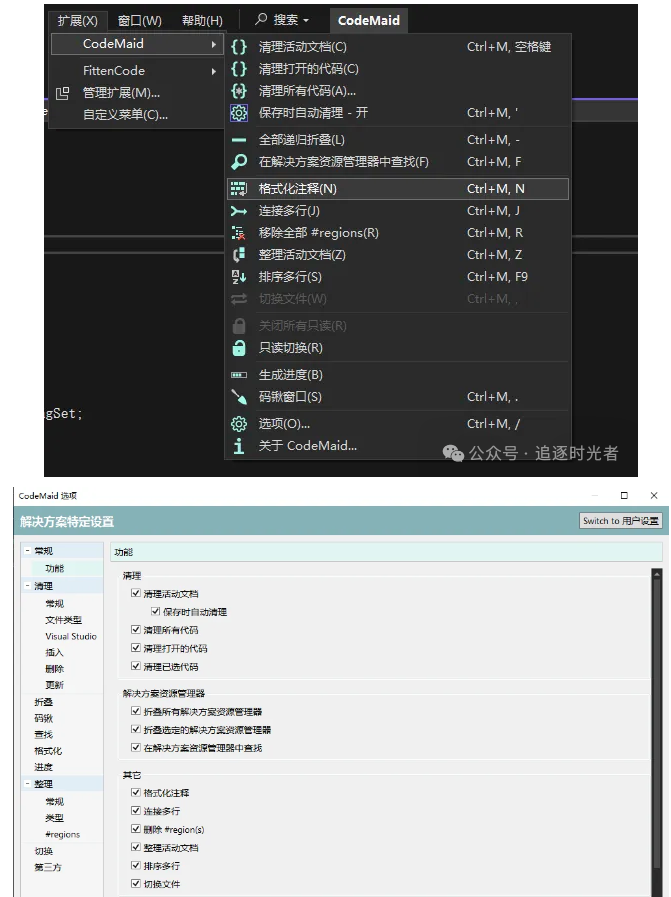Click the icon beside 管理扩展(M)...
This screenshot has height=897, width=671.
62,93
